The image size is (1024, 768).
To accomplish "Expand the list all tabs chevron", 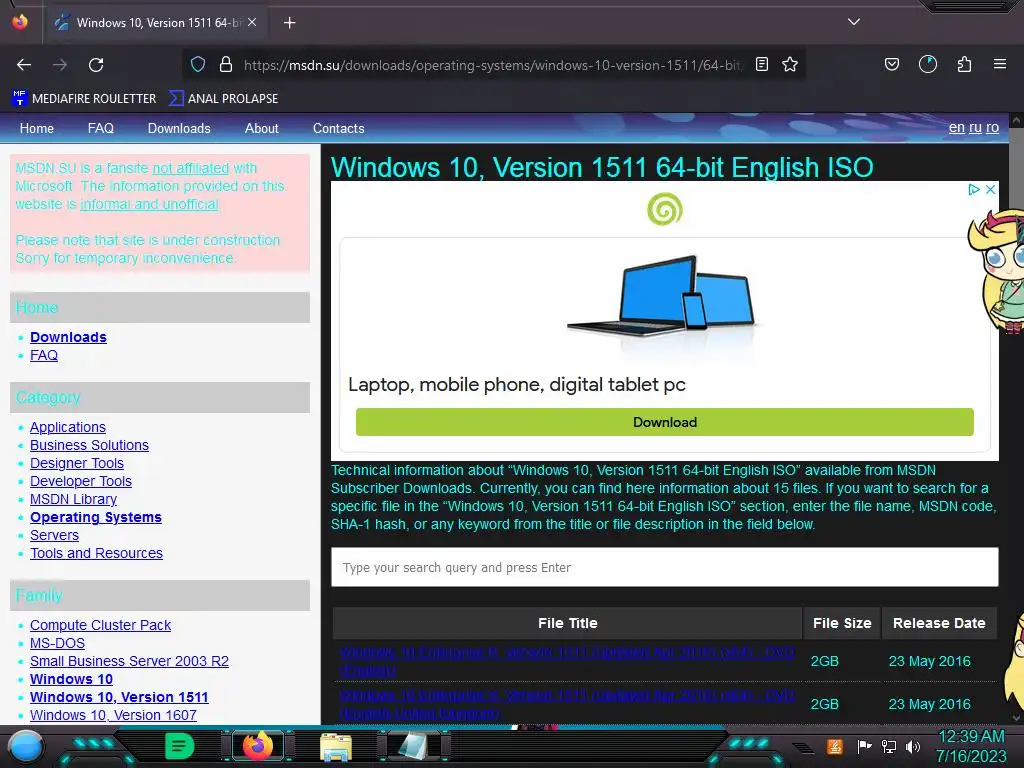I will 854,22.
